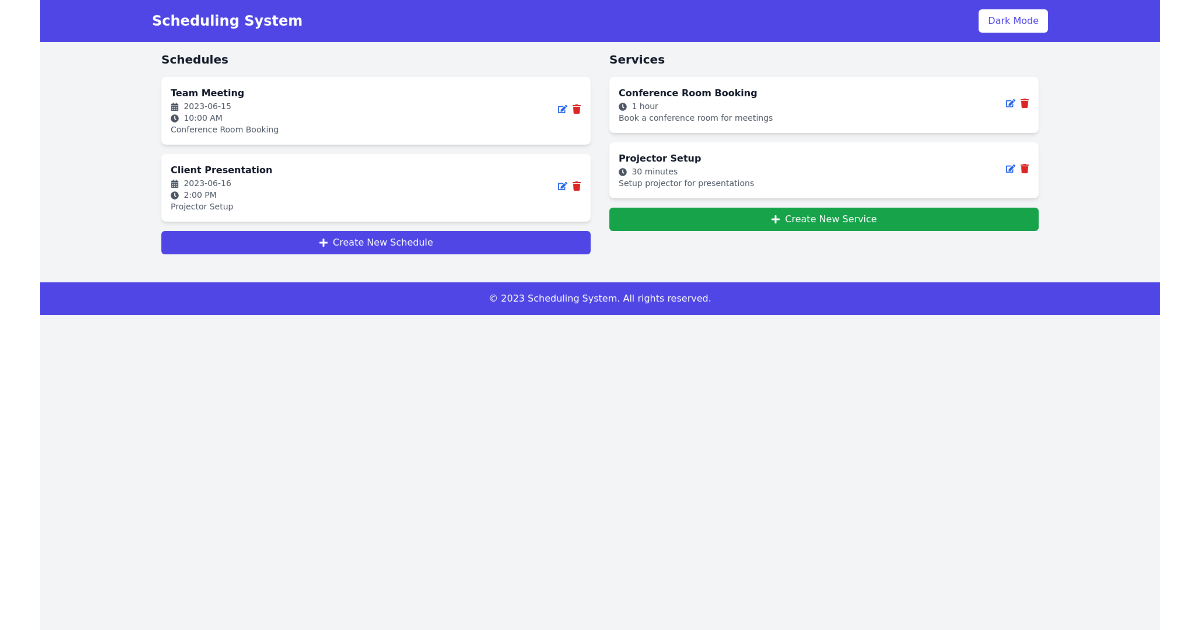Click the clock icon next to 30 minutes
This screenshot has height=630, width=1200.
coord(623,170)
